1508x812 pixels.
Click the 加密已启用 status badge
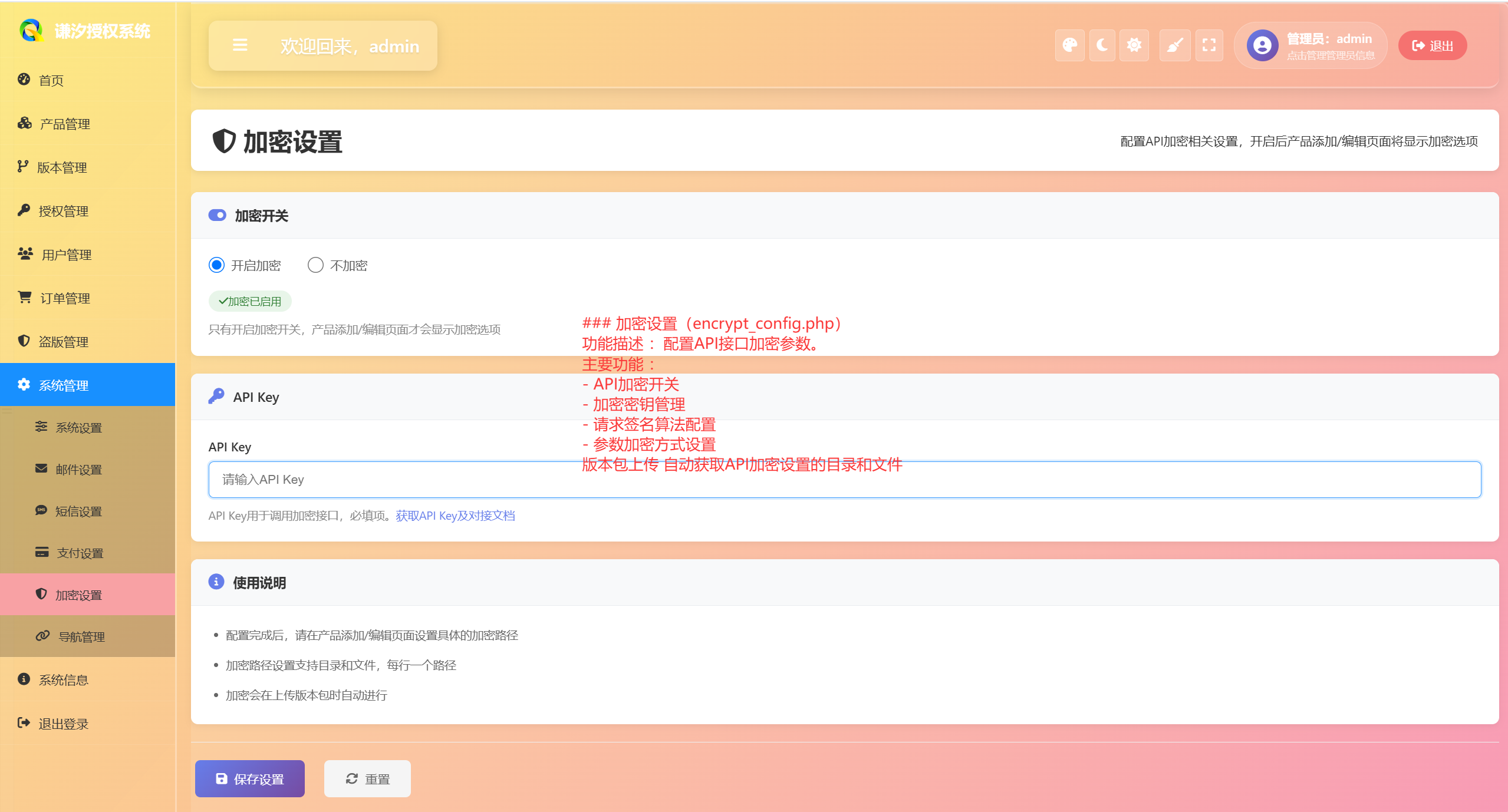point(250,301)
